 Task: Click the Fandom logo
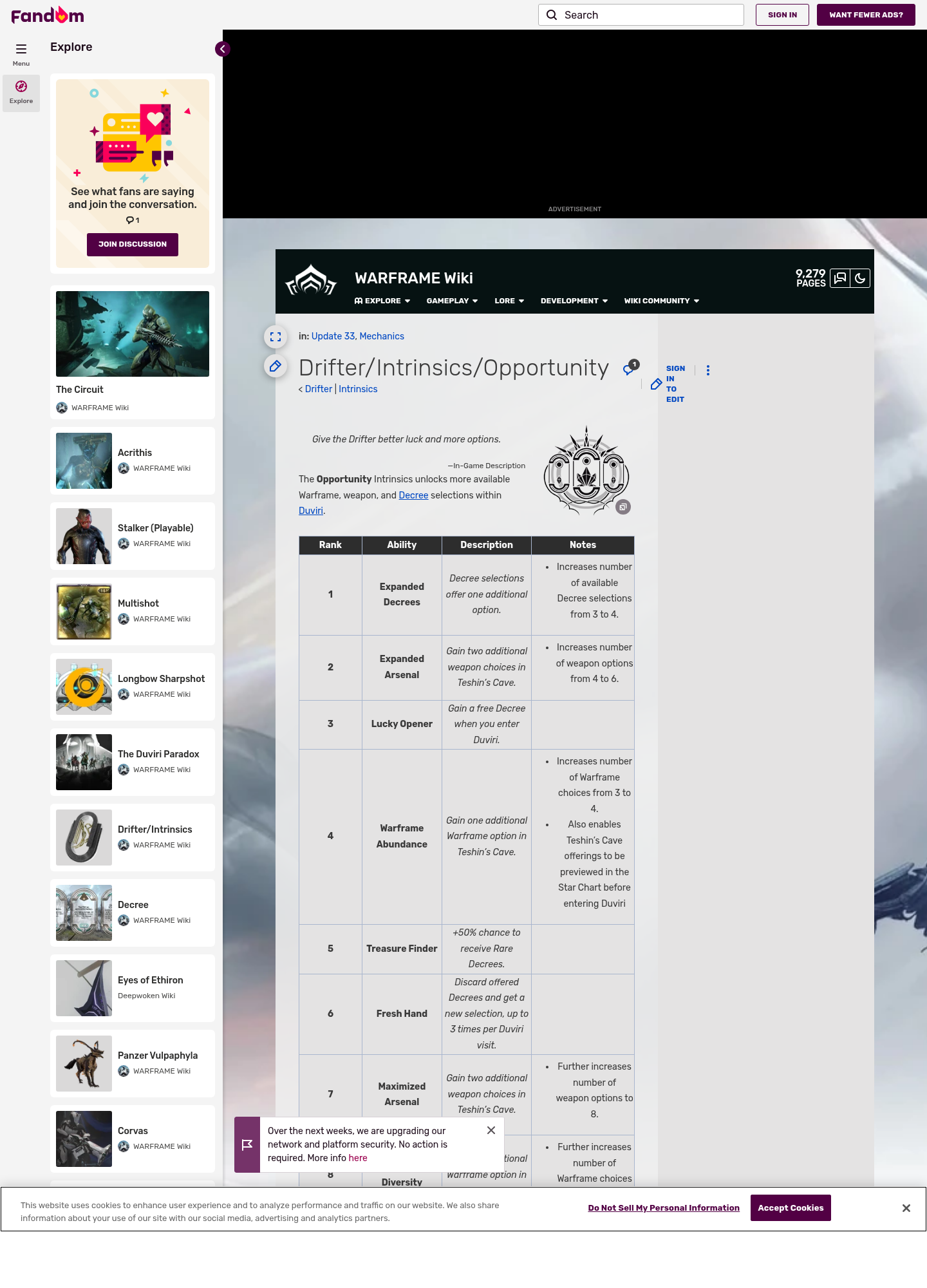pos(48,15)
